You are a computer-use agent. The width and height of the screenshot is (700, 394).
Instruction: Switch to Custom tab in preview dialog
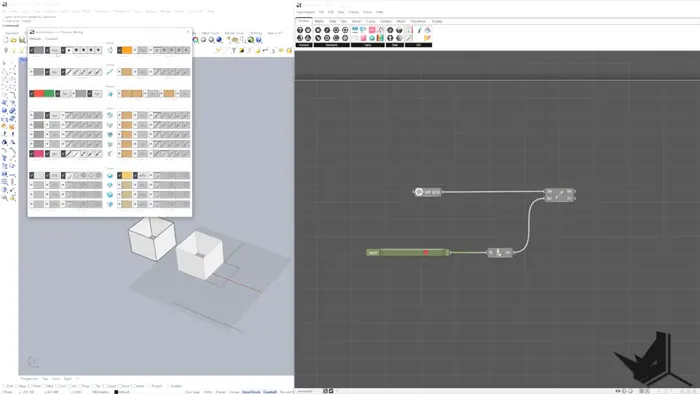pos(51,39)
